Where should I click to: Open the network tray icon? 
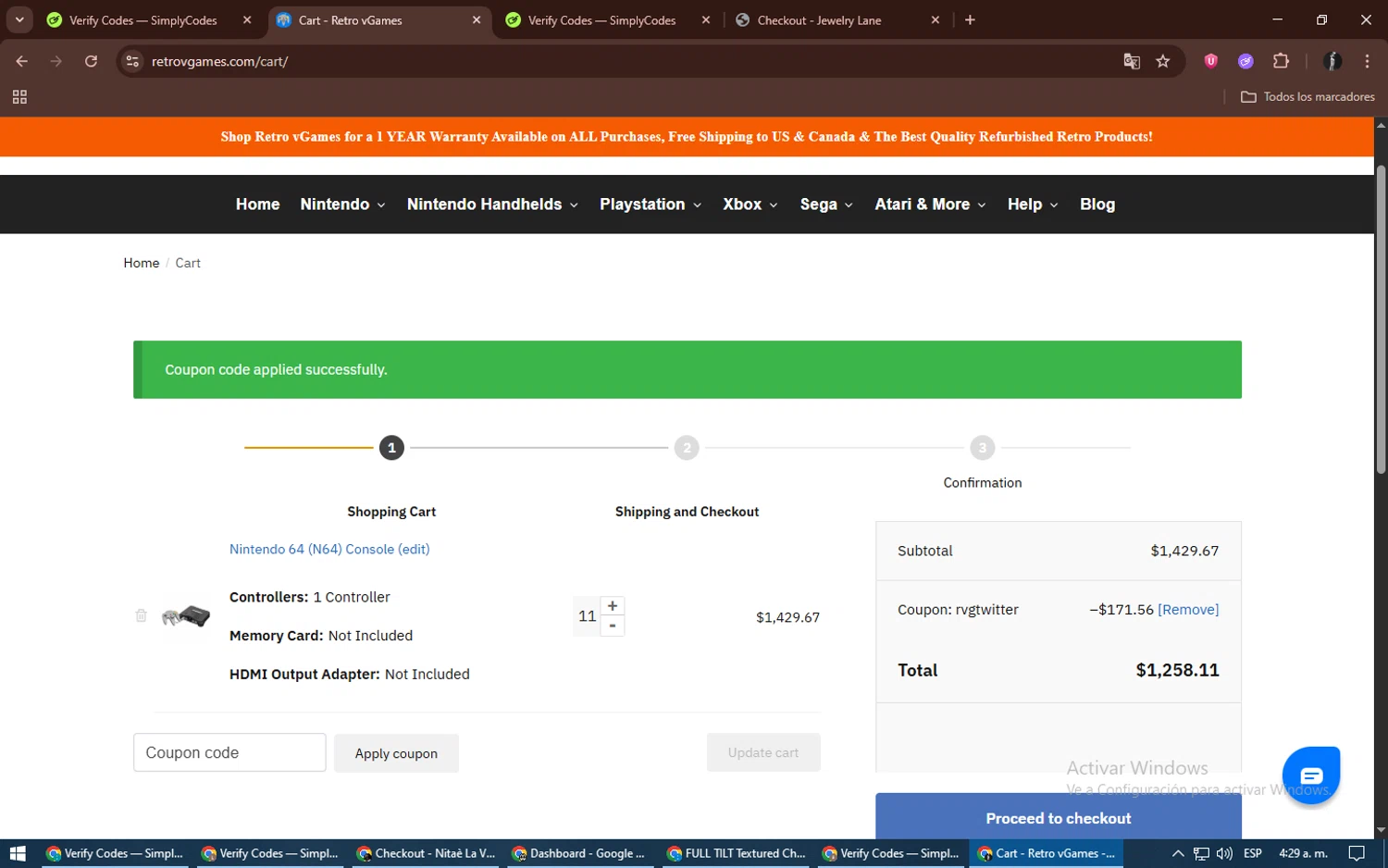pyautogui.click(x=1201, y=853)
